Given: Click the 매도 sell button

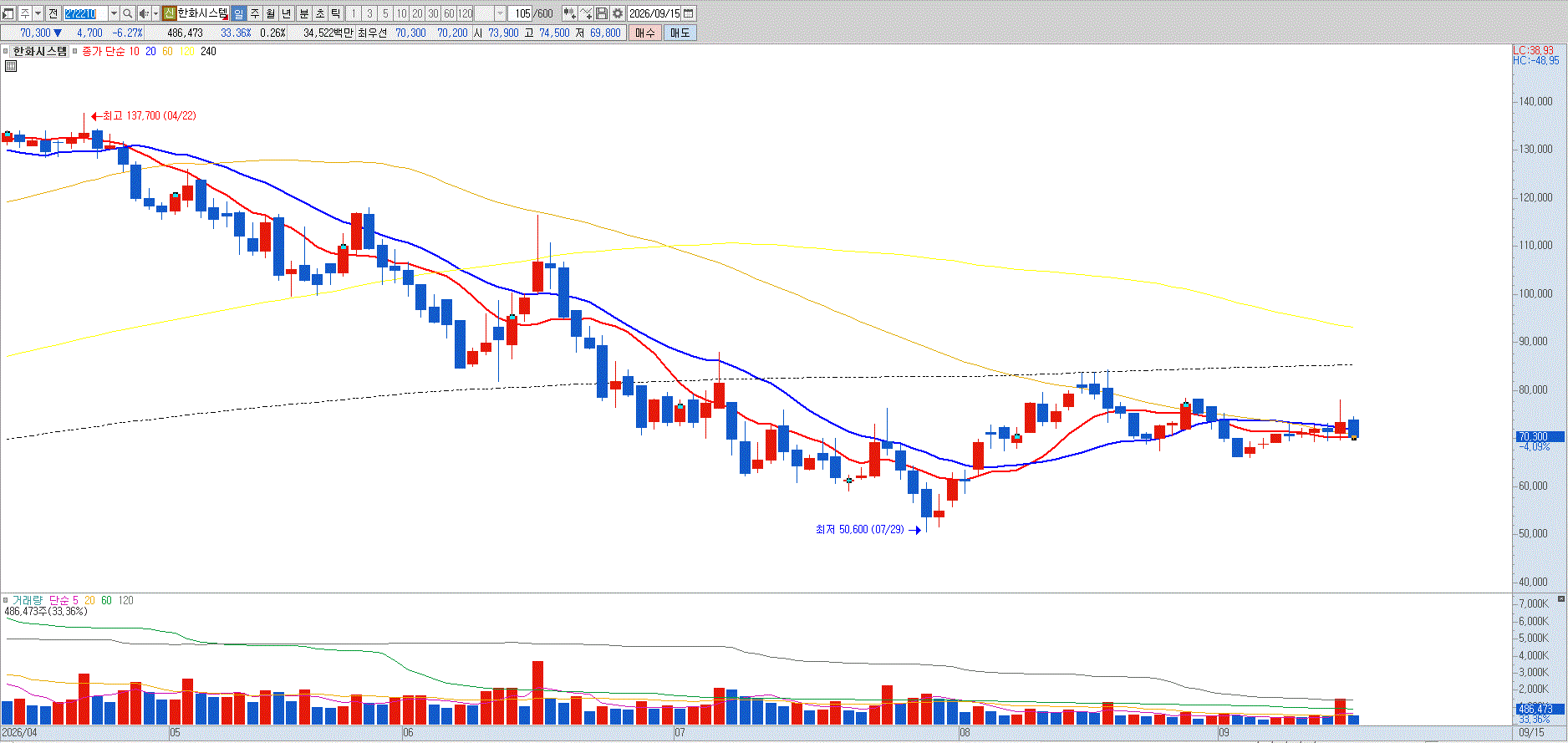Looking at the screenshot, I should click(680, 33).
